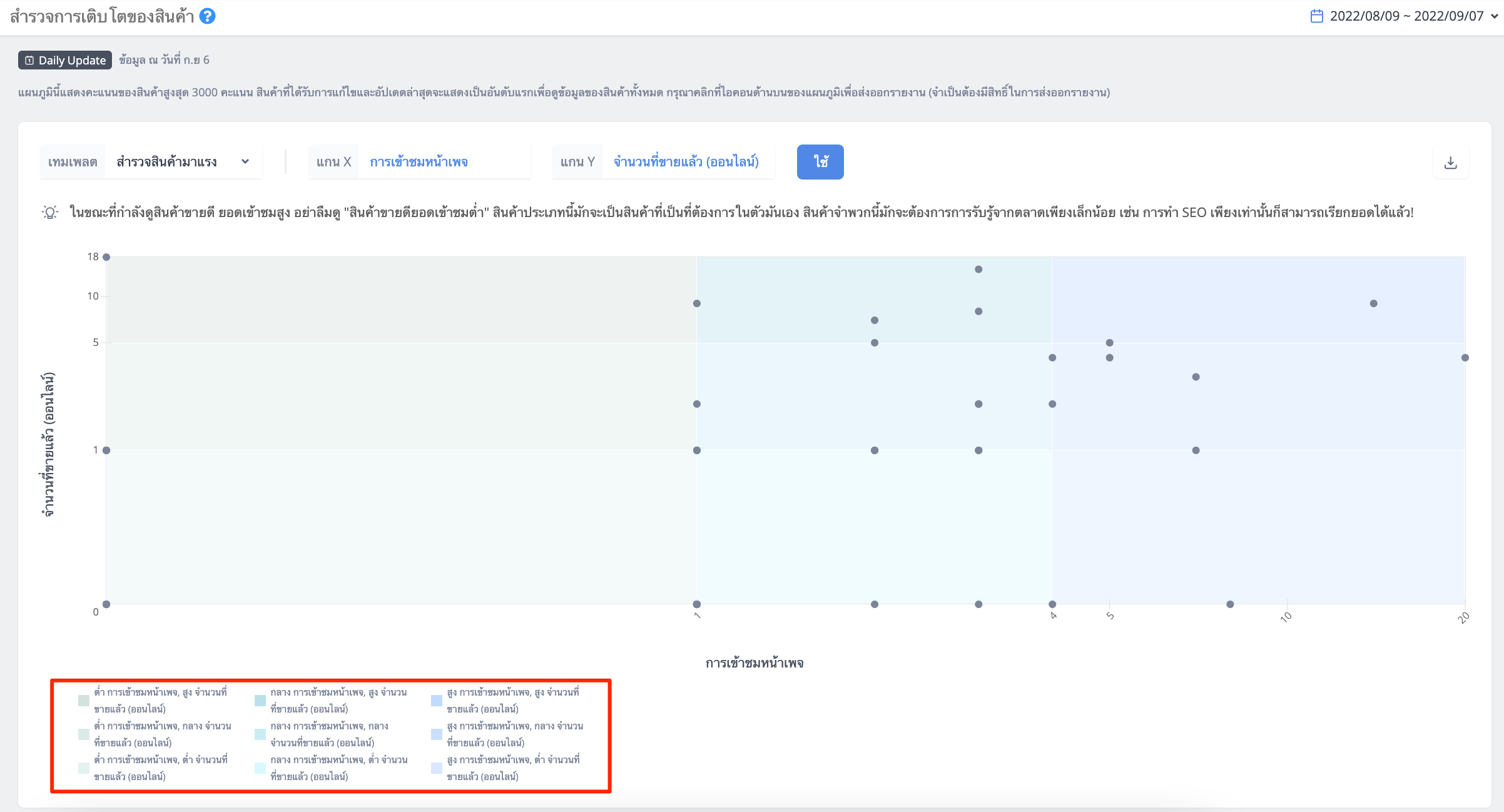Select the rightmost data point at x=20
The image size is (1504, 812).
point(1465,358)
